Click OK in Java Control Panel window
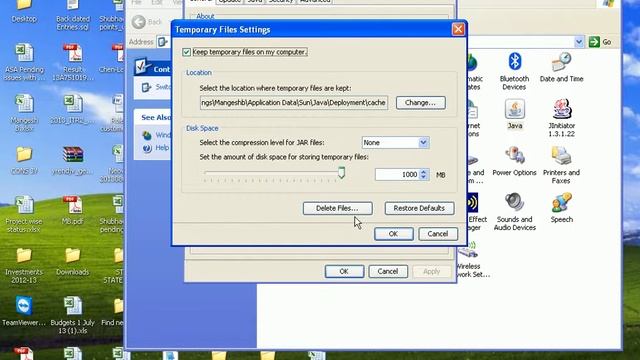Screen dimensions: 640x360 (344, 271)
